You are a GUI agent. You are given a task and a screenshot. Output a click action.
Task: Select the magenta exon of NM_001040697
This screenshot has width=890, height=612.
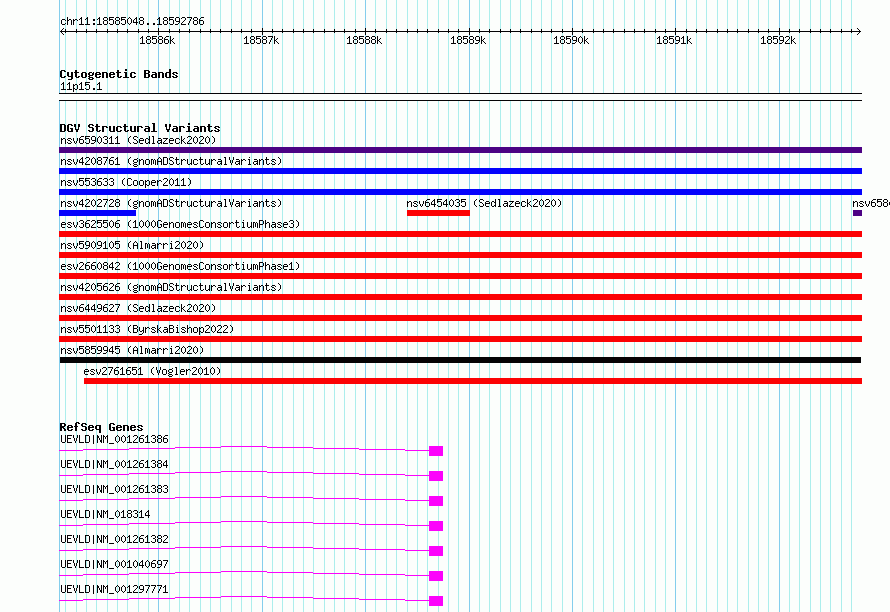tap(436, 576)
